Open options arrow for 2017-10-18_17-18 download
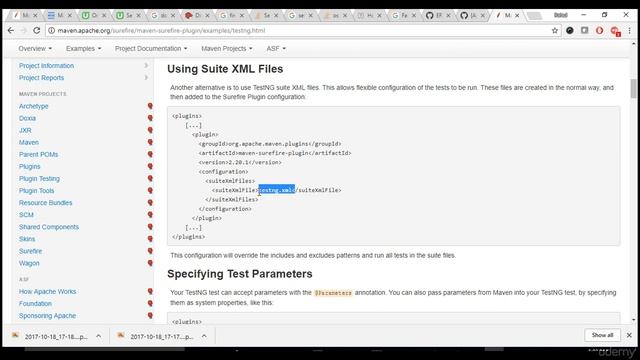This screenshot has width=640, height=360. pyautogui.click(x=98, y=336)
